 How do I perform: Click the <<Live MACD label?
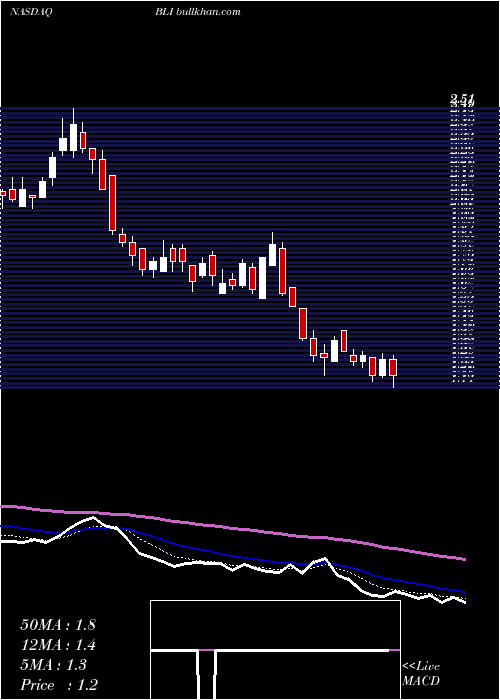pos(421,674)
